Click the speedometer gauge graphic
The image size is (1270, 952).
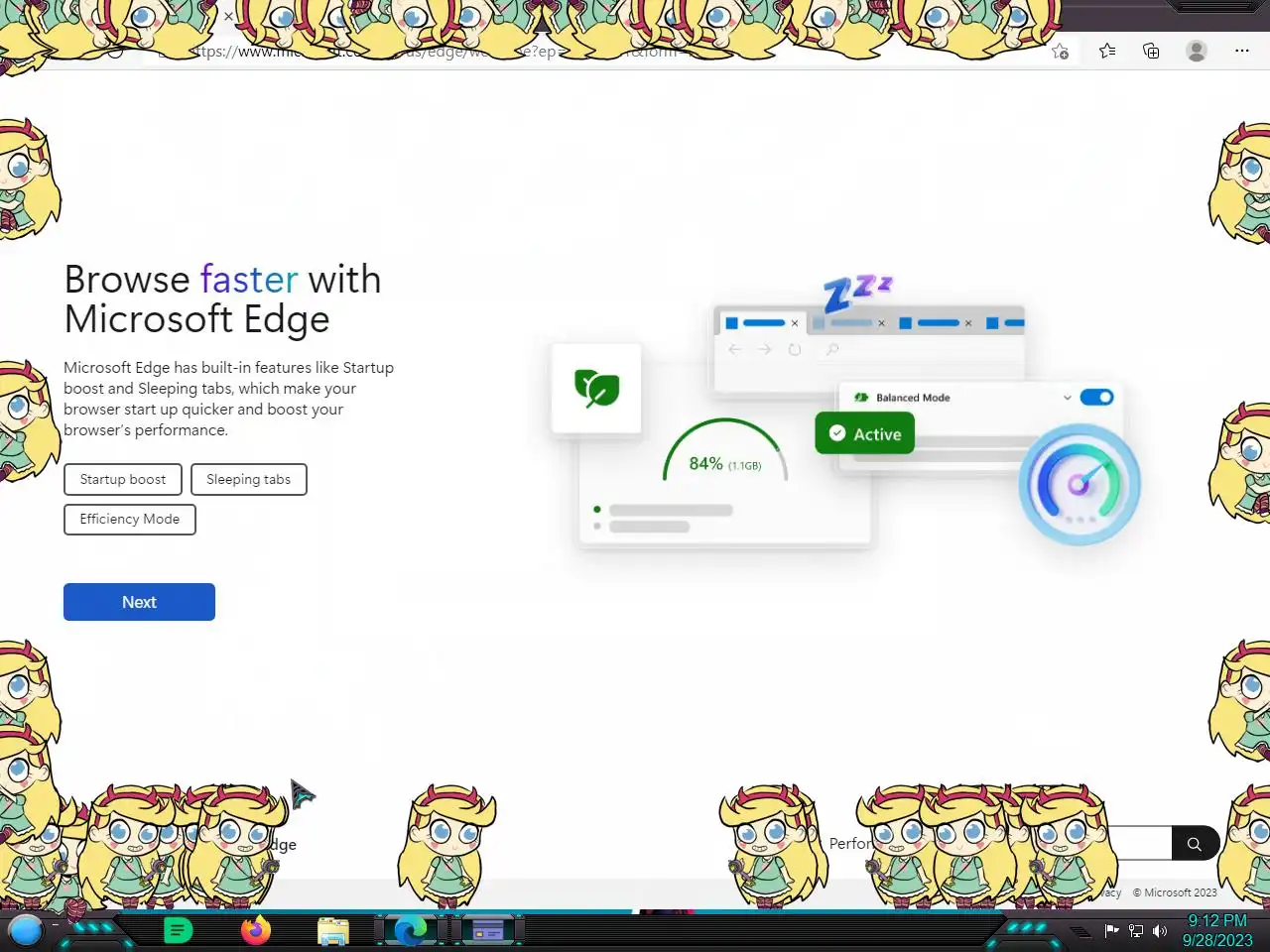tap(1079, 484)
